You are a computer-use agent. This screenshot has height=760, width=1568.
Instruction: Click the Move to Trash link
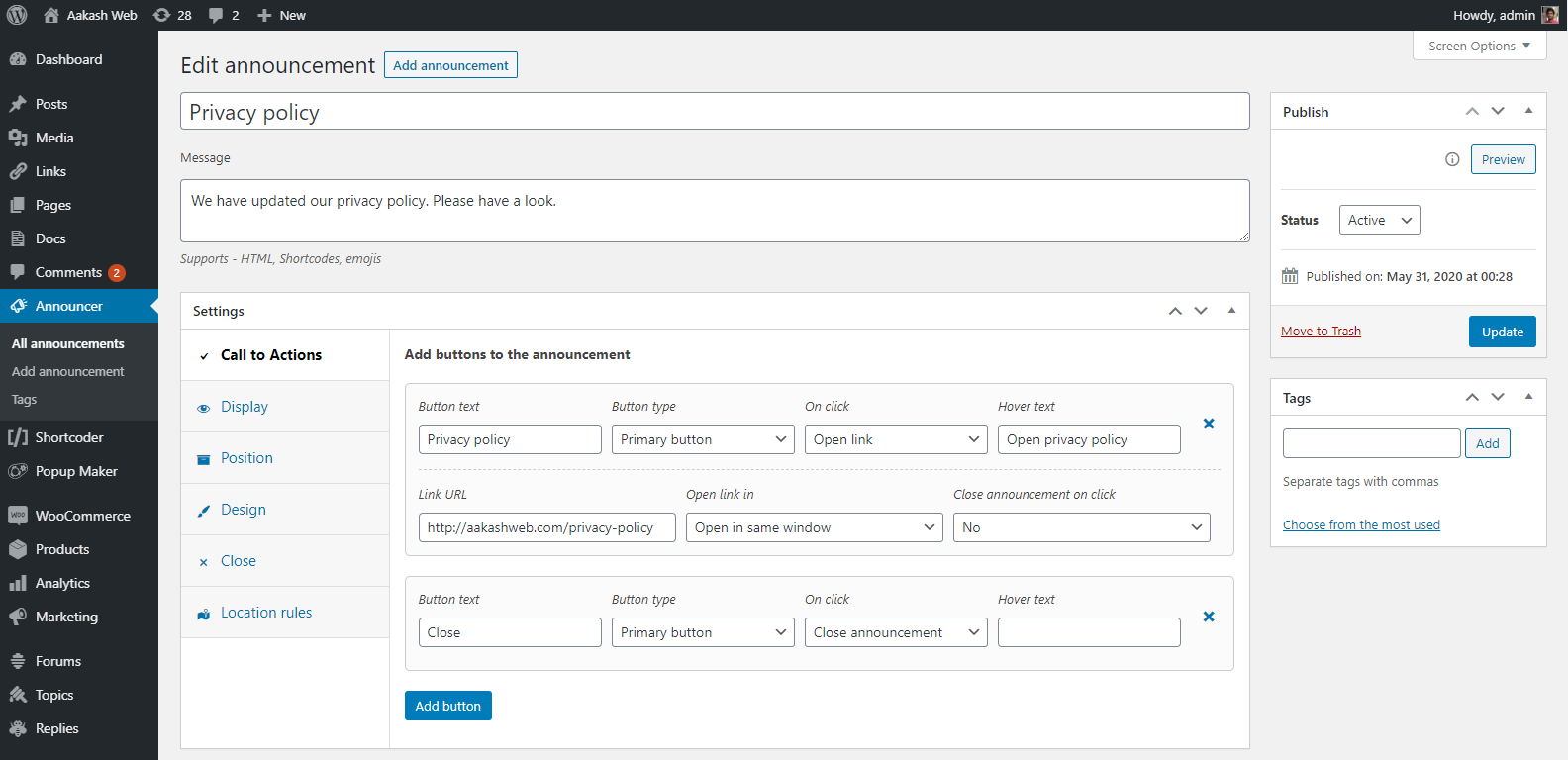[1321, 332]
